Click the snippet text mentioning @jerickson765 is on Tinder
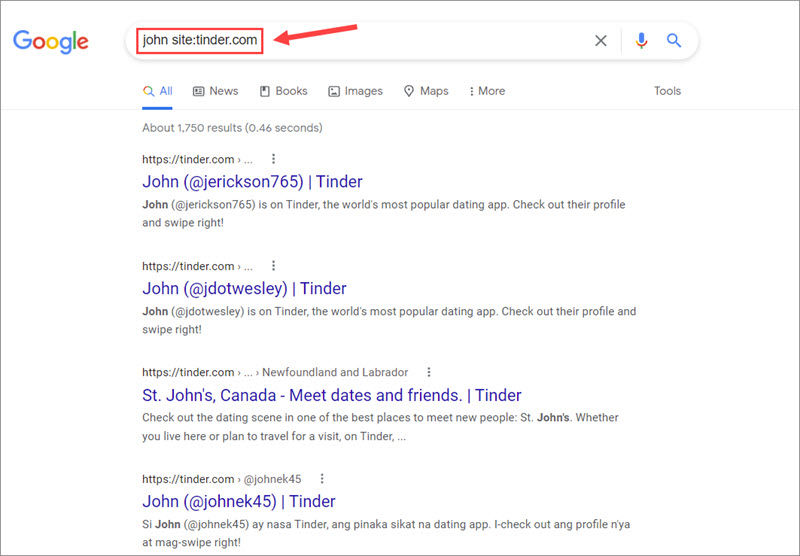The image size is (800, 556). tap(384, 214)
